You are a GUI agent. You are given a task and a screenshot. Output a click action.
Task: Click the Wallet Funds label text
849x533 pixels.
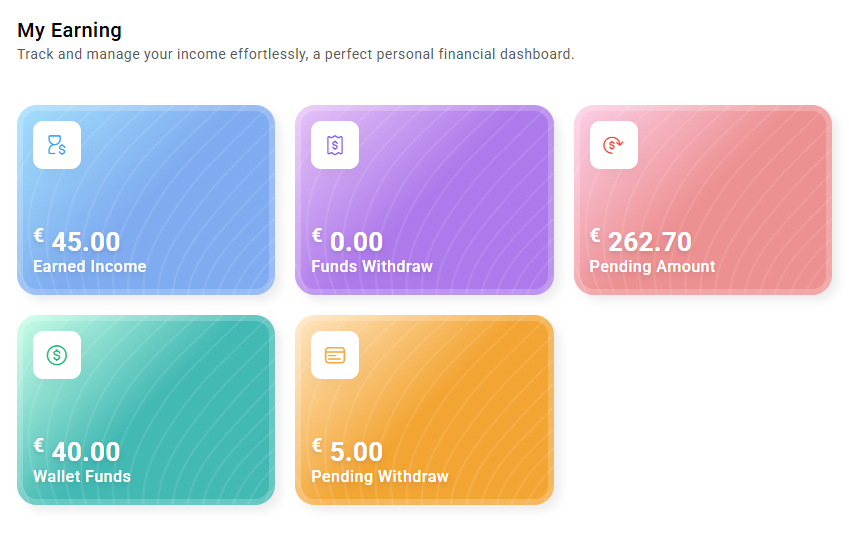[82, 477]
